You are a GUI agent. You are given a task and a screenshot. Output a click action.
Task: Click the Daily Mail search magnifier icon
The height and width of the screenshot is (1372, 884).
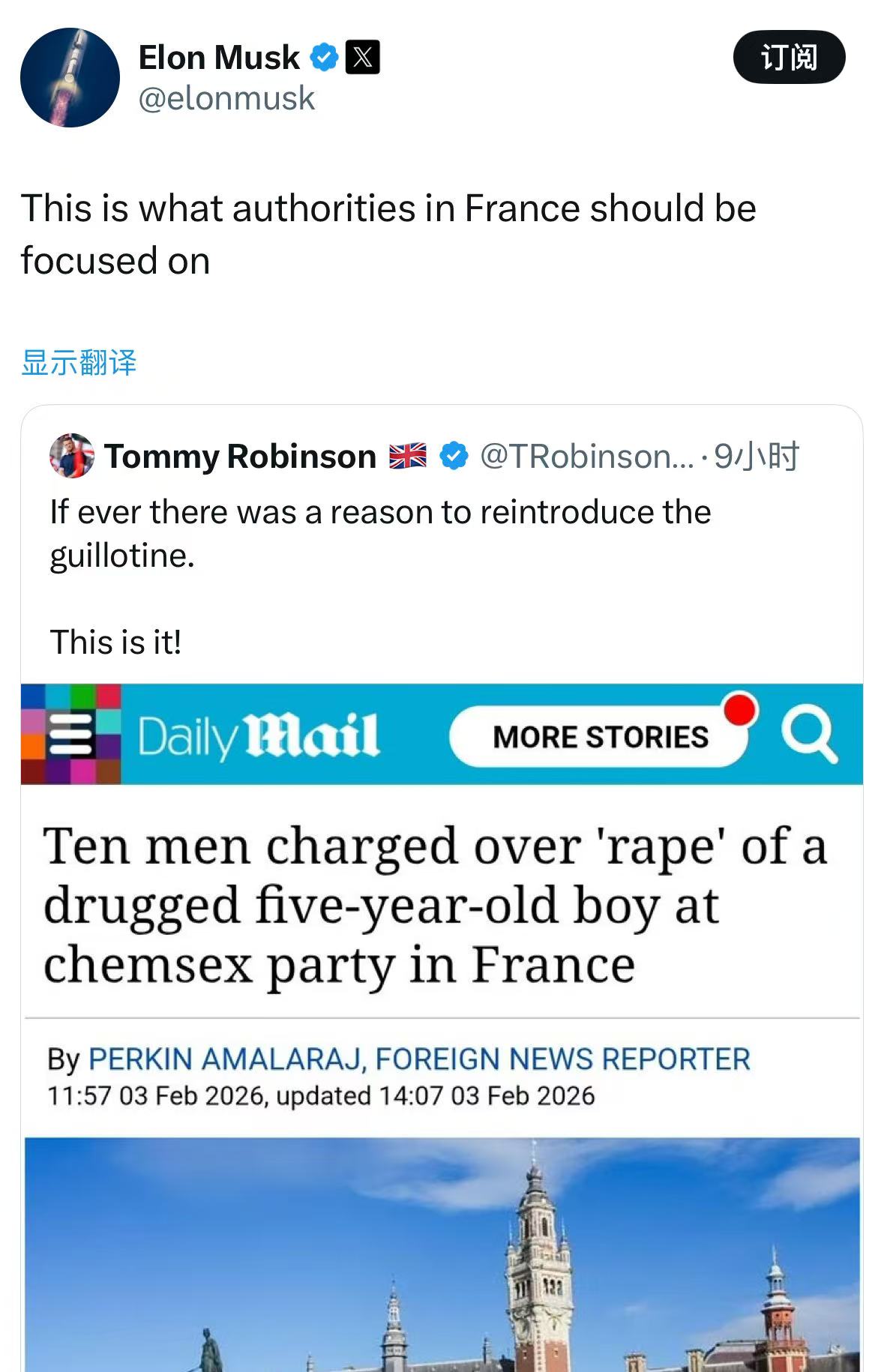pyautogui.click(x=808, y=732)
